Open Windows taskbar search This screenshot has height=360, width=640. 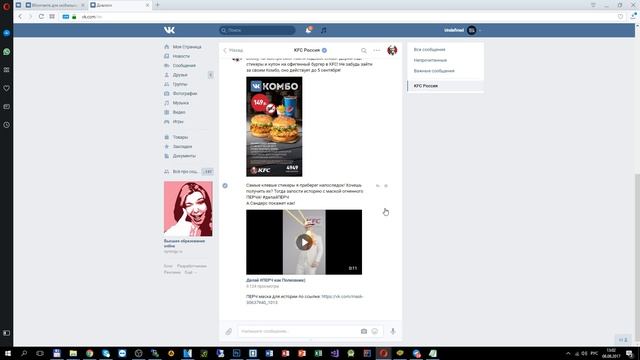(24, 353)
